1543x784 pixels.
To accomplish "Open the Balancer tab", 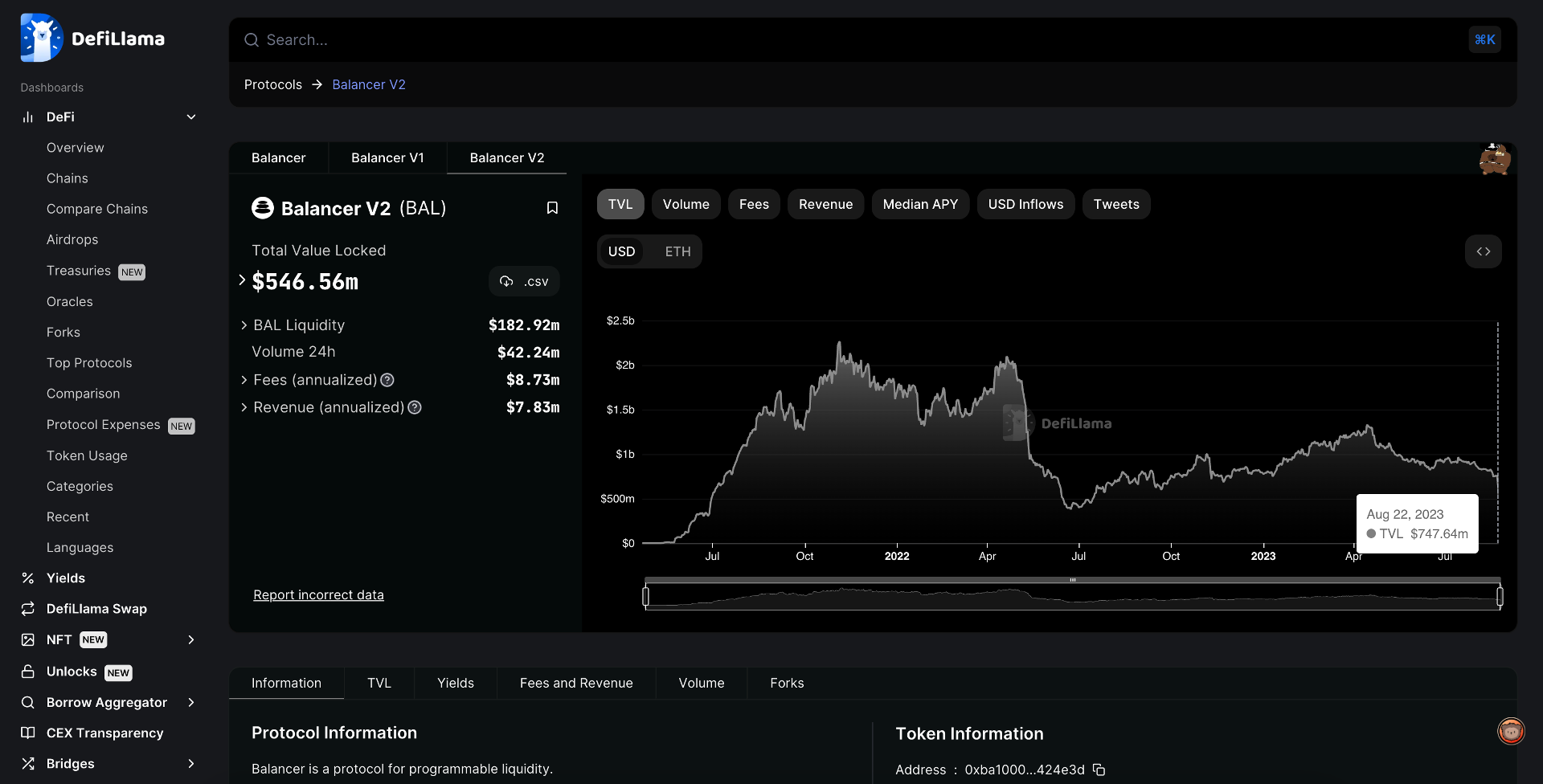I will [279, 157].
